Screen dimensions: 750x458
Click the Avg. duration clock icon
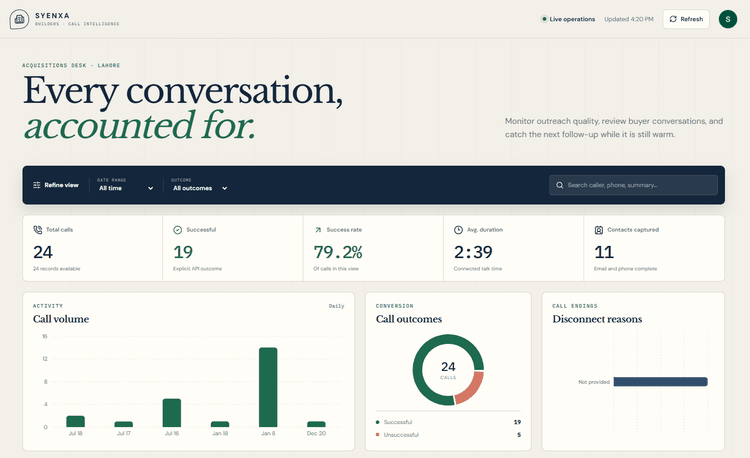(x=458, y=230)
